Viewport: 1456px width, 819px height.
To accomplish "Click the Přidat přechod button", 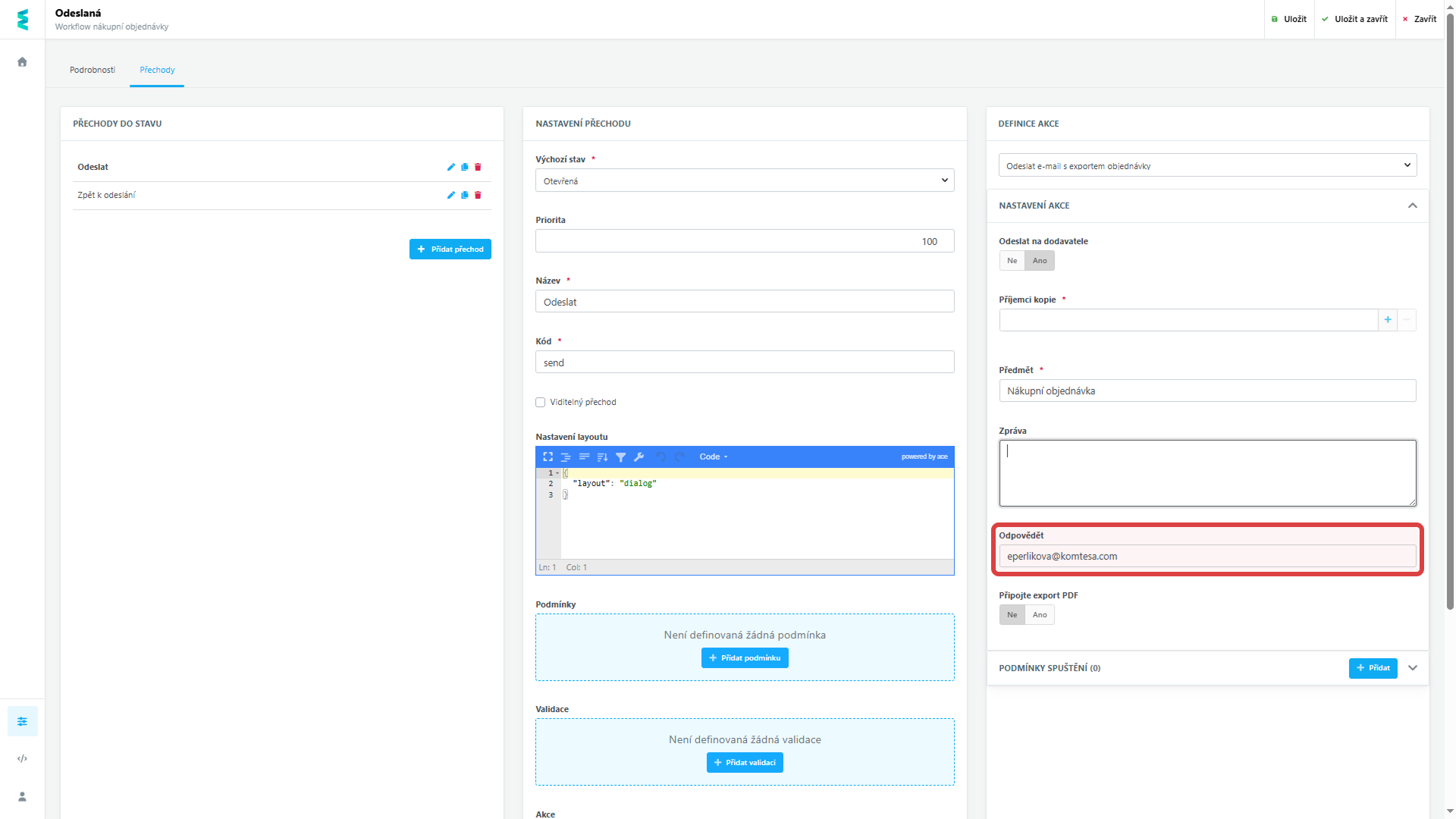I will click(450, 249).
